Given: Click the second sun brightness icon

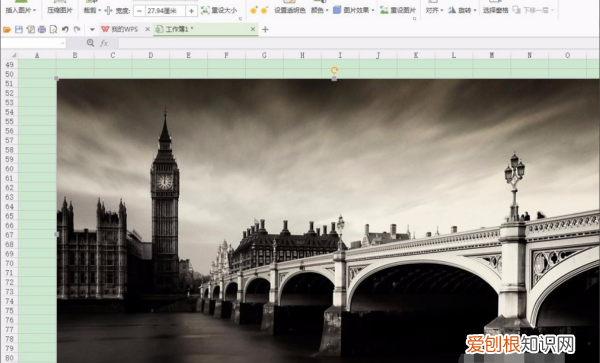Looking at the screenshot, I should pos(264,10).
